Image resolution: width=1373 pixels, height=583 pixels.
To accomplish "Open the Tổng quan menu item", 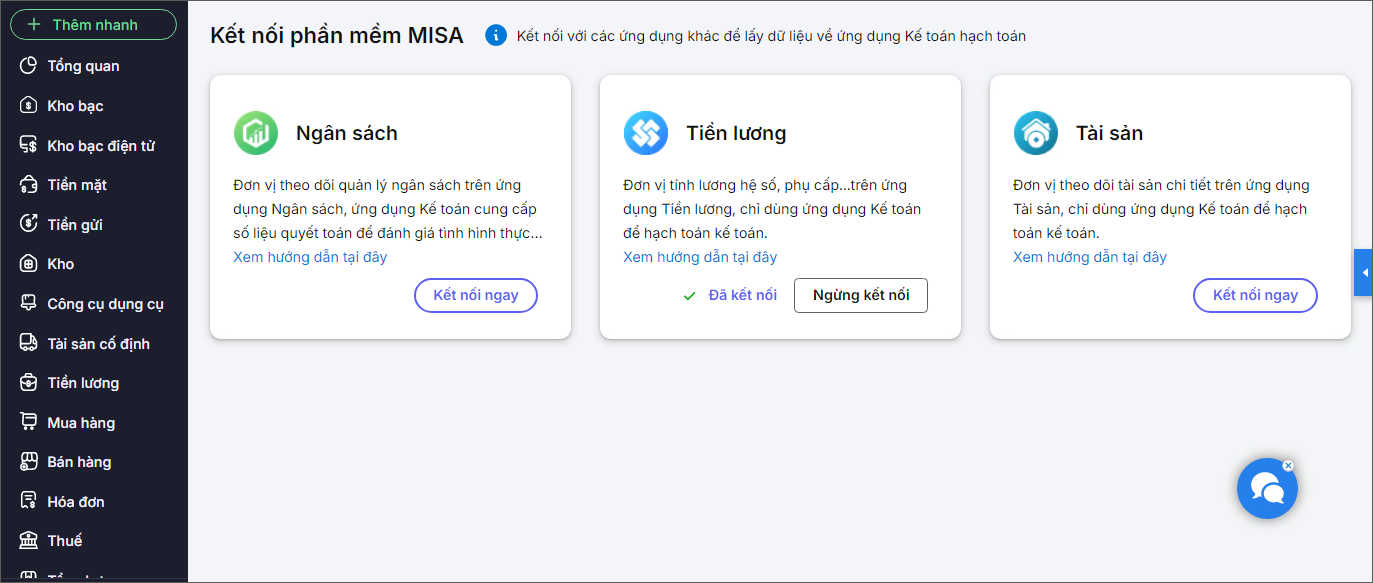I will click(x=83, y=66).
